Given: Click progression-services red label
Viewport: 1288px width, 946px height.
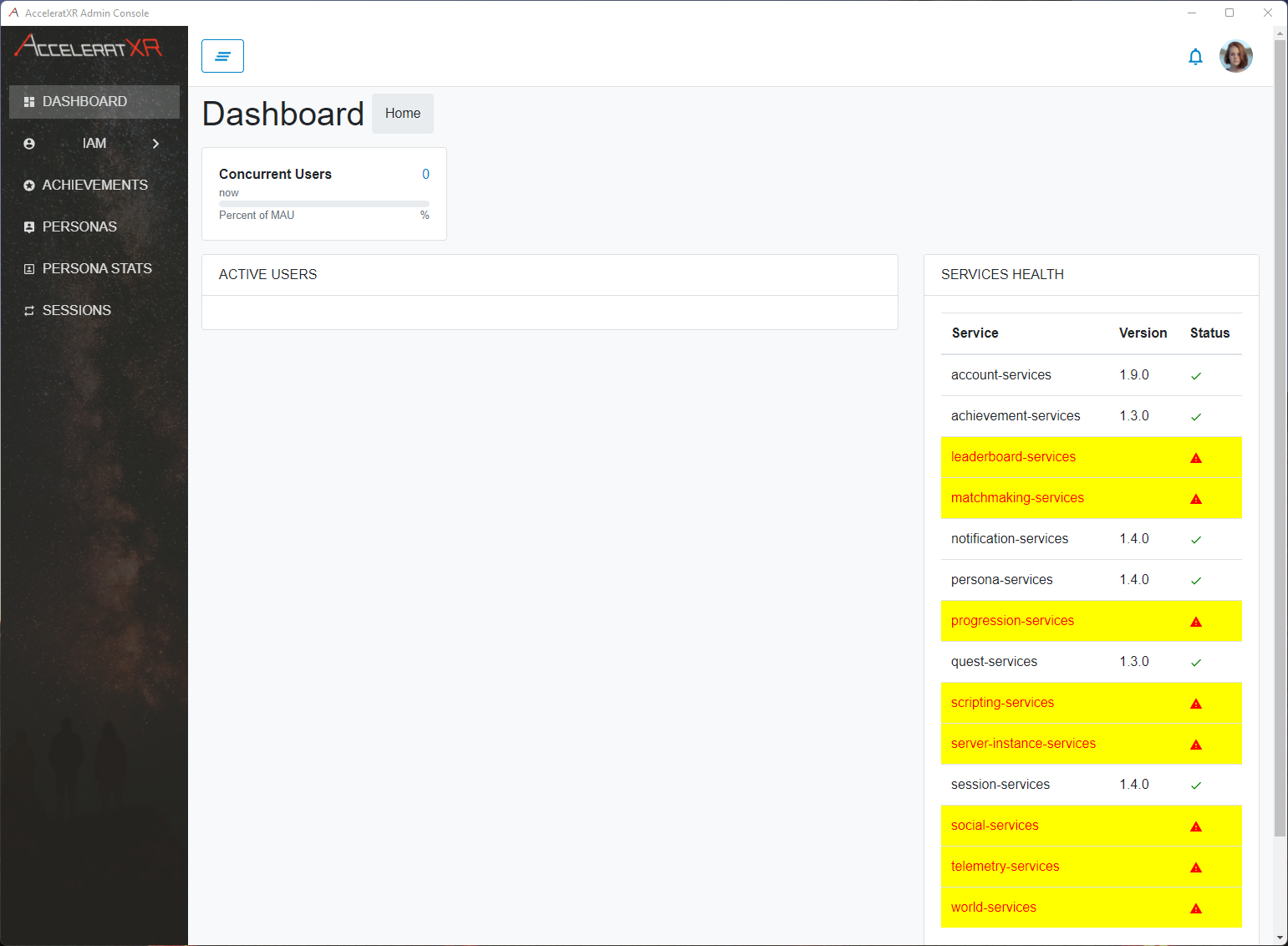Looking at the screenshot, I should (1012, 621).
